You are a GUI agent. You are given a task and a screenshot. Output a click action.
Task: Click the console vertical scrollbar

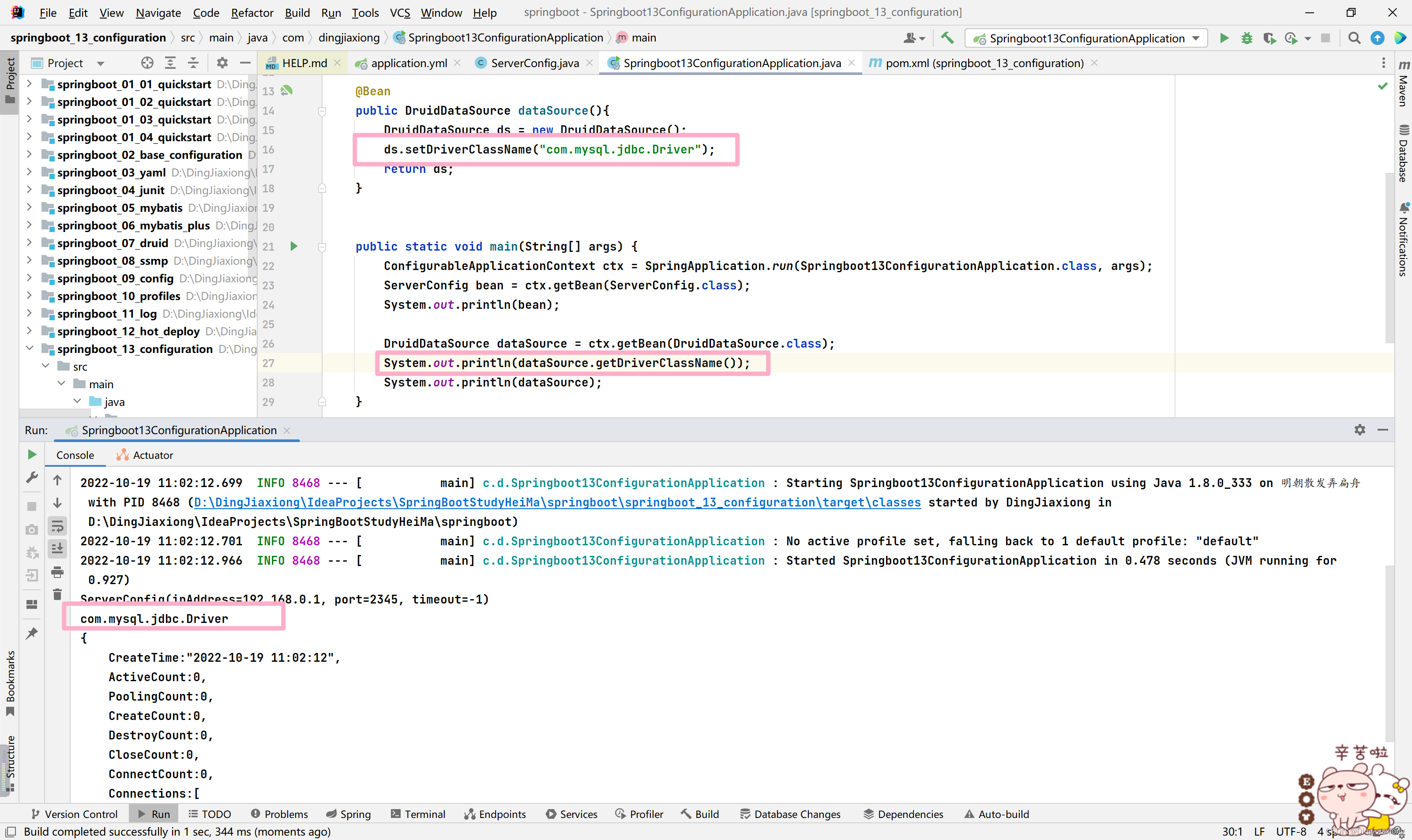pos(1389,652)
